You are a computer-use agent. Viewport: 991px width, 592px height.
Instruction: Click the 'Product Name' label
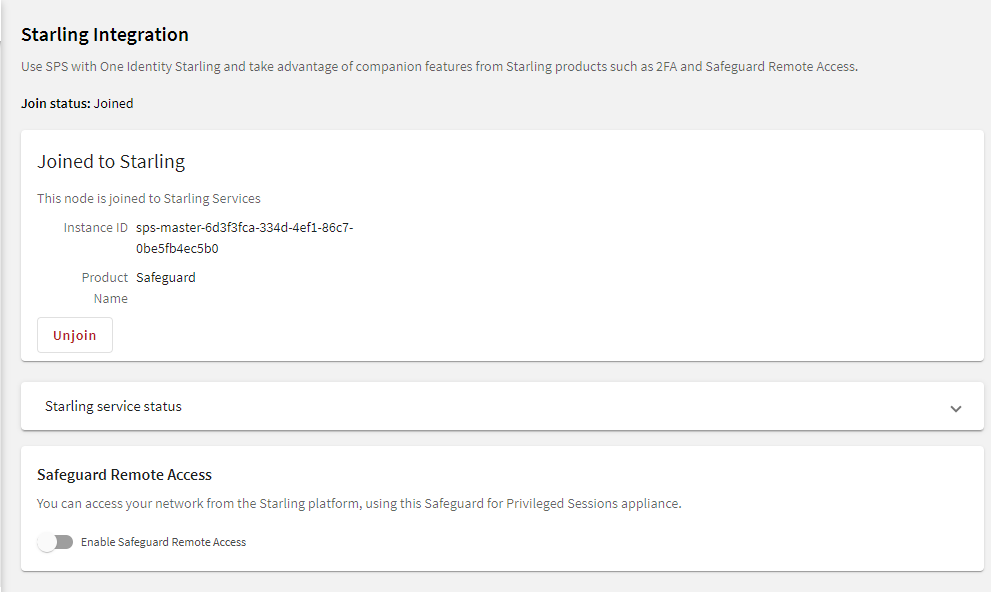[105, 287]
